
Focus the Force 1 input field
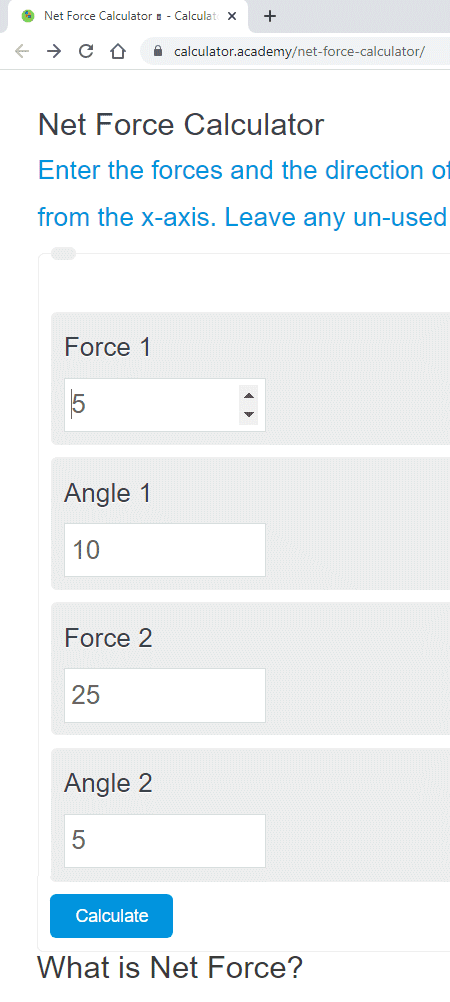point(165,405)
